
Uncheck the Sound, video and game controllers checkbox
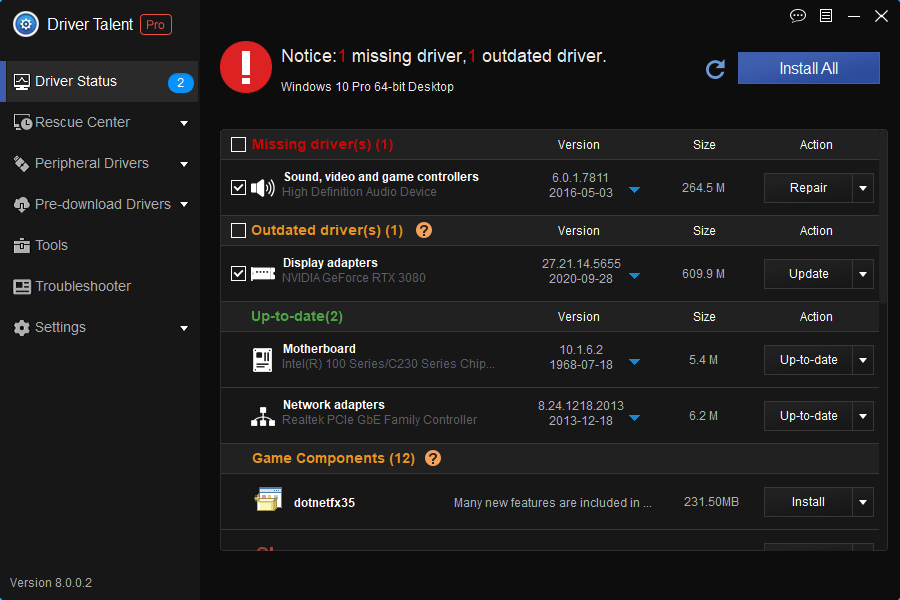(238, 187)
